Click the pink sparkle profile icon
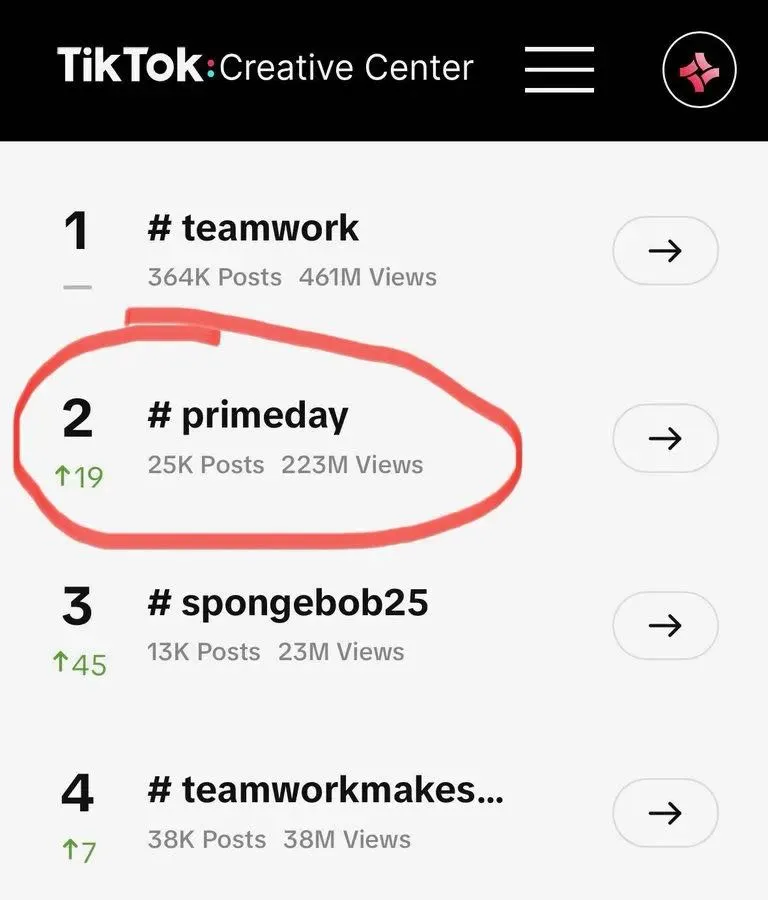The height and width of the screenshot is (900, 768). coord(699,69)
